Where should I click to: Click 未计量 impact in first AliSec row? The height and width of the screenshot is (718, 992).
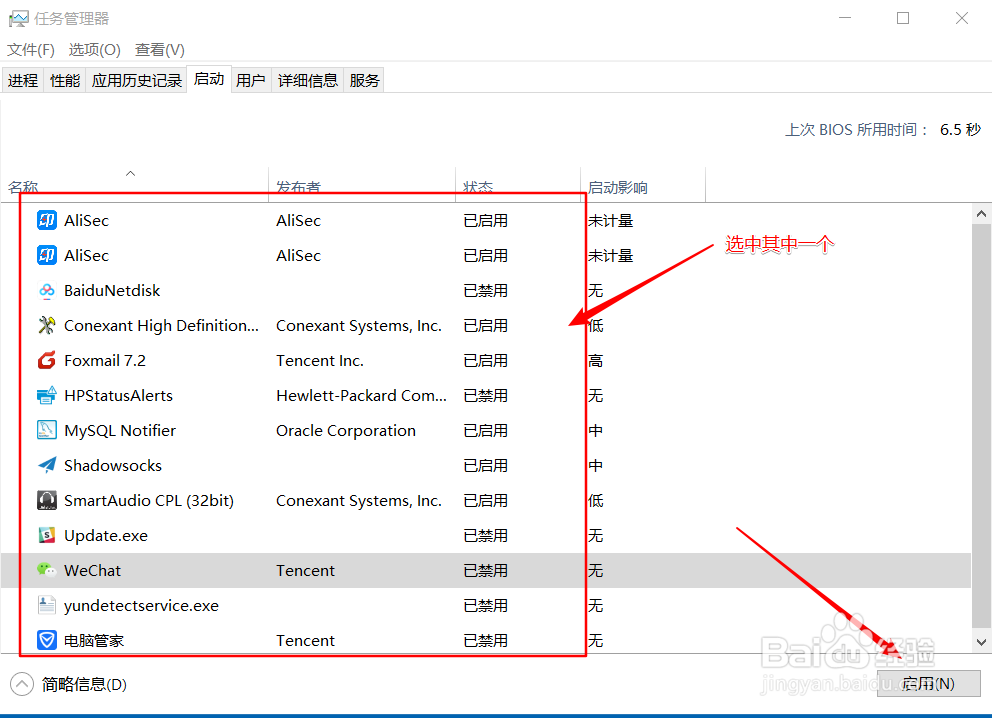tap(611, 221)
